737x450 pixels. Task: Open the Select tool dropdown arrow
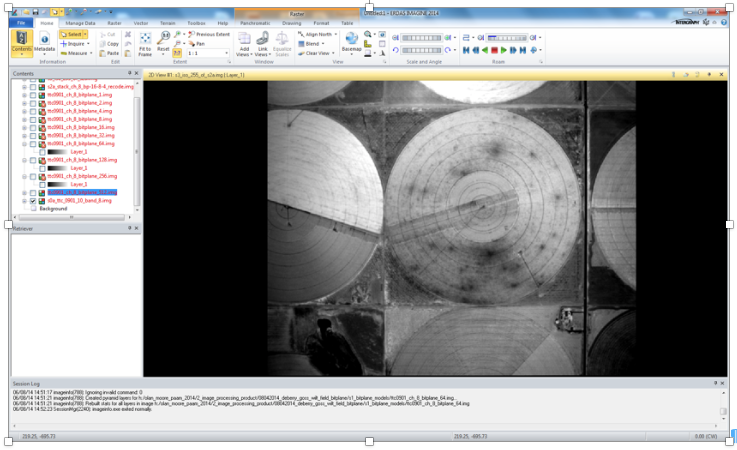click(86, 34)
